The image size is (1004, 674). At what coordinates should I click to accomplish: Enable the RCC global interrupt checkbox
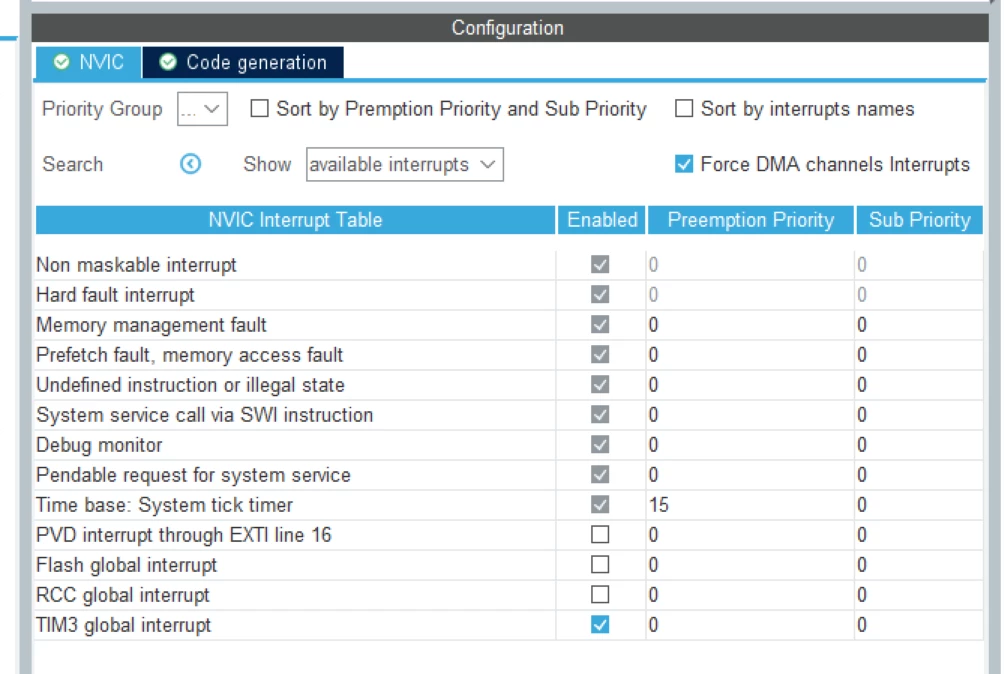pyautogui.click(x=600, y=595)
